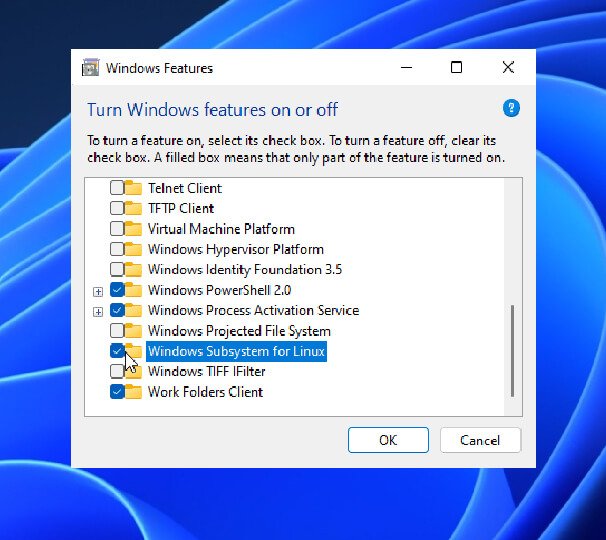Uncheck the Windows Subsystem for Linux checkbox
The image size is (606, 540).
[x=117, y=351]
